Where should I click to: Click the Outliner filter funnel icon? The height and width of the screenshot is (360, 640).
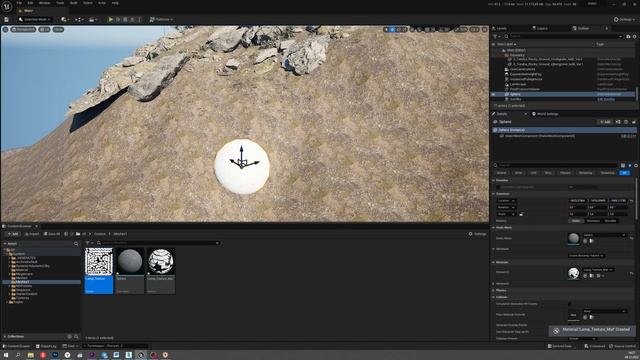[496, 36]
